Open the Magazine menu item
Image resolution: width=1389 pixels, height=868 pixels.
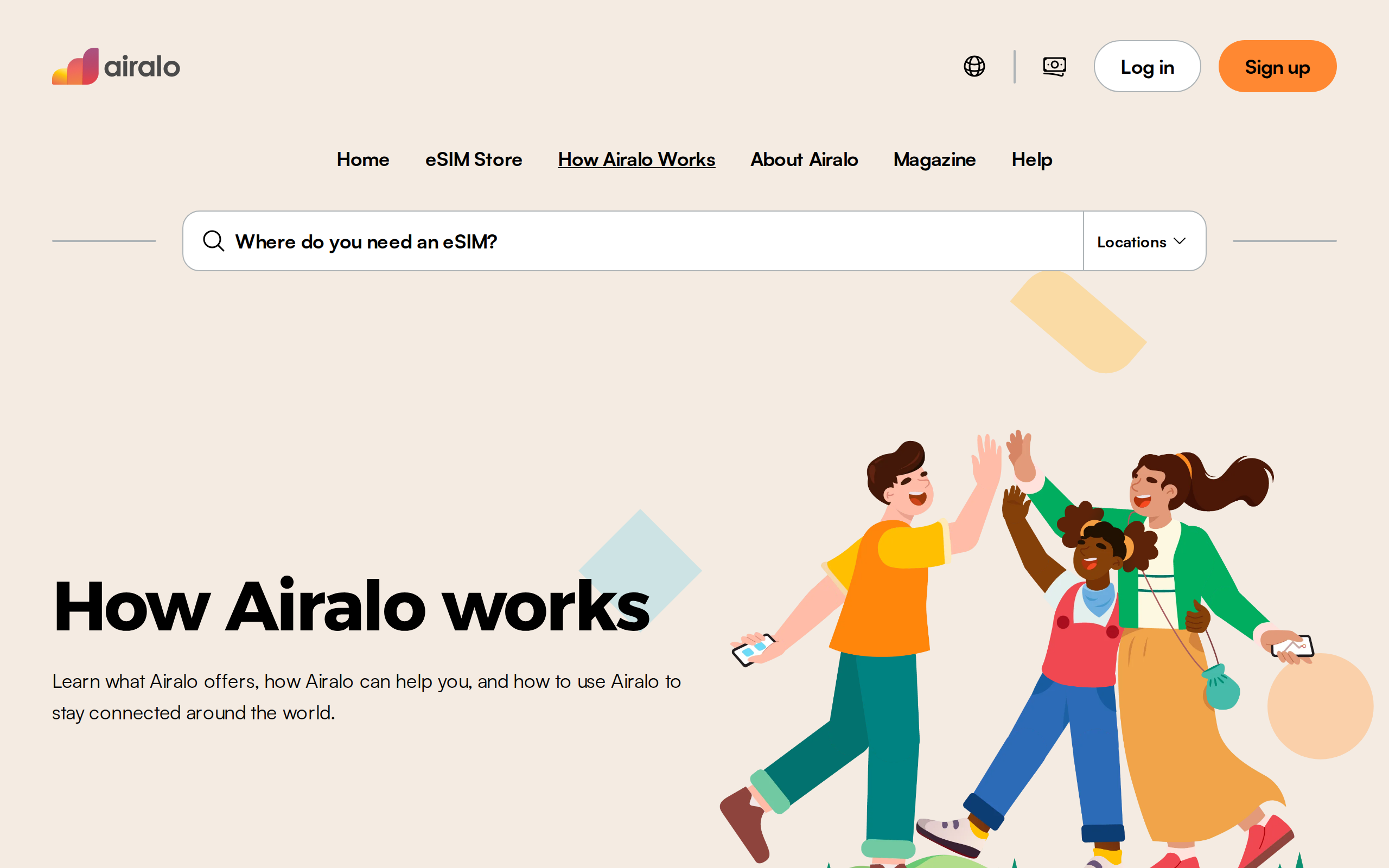(x=934, y=159)
